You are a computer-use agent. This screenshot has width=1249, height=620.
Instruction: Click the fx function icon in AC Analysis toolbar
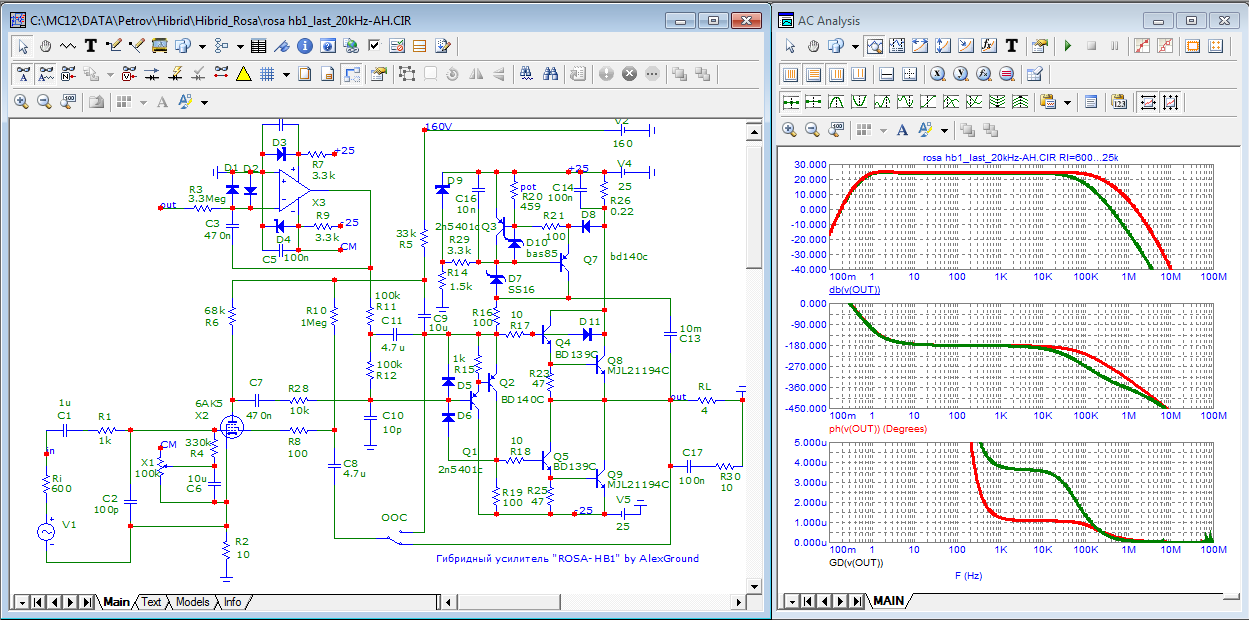pos(988,46)
